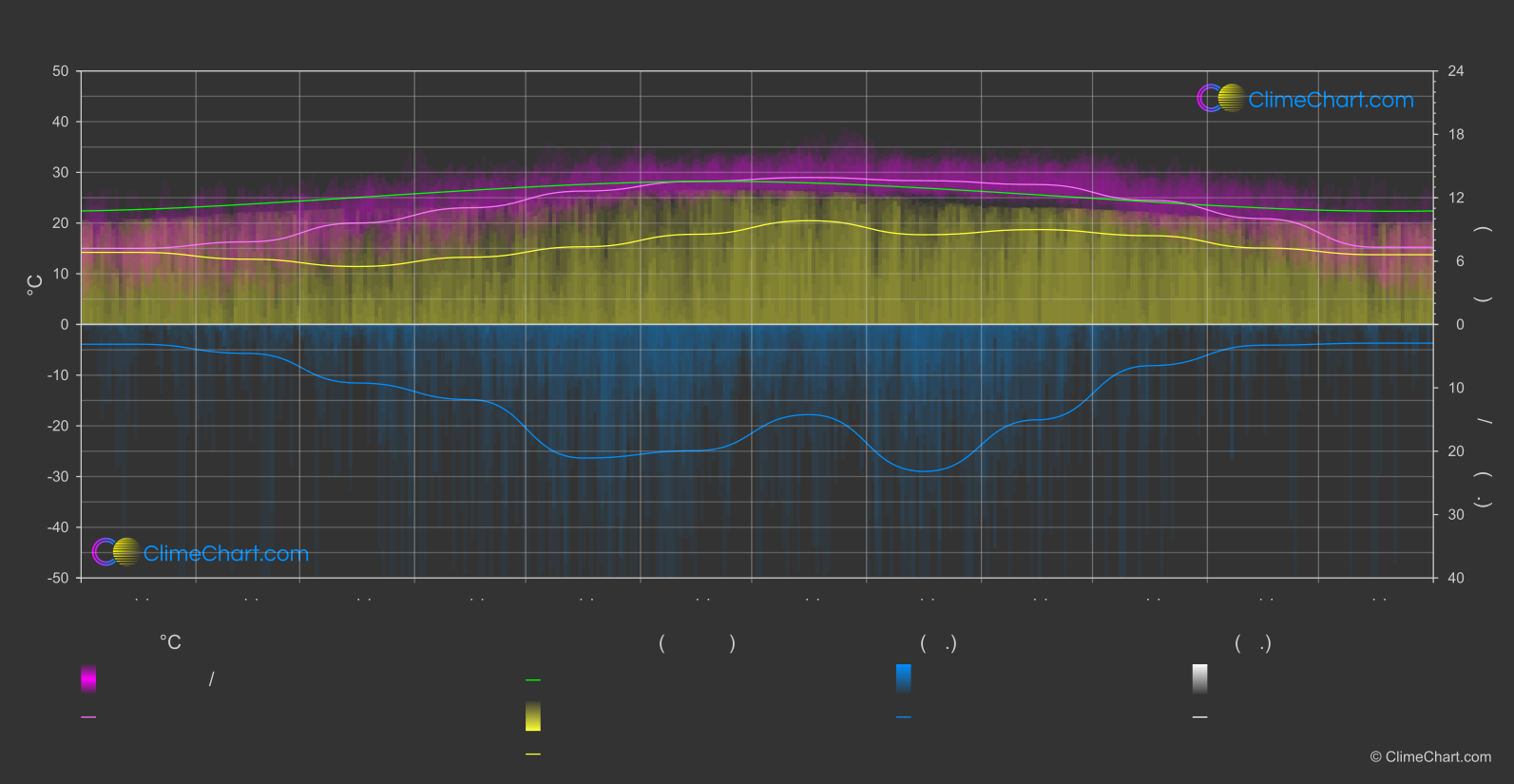Screen dimensions: 1514x784
Task: Click the °C heading in the legend
Action: 170,643
